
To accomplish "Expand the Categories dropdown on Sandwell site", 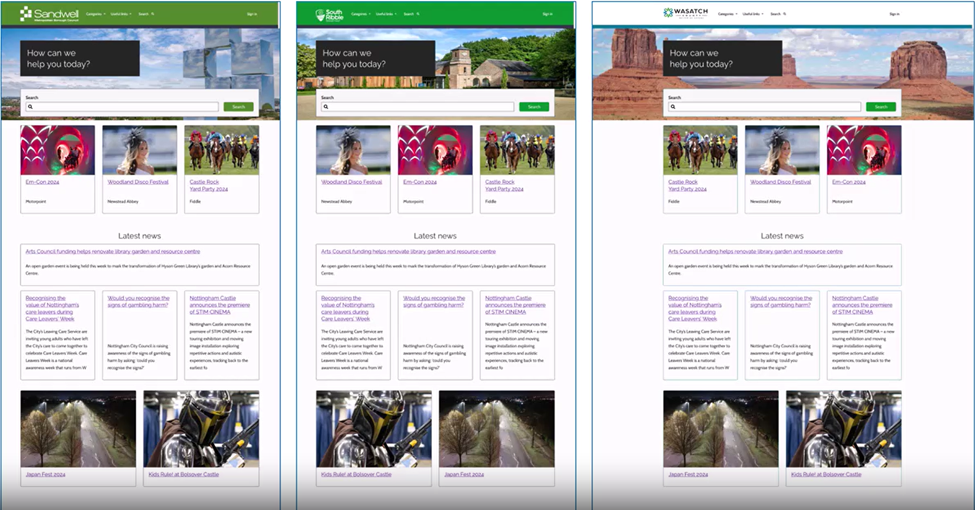I will 96,14.
